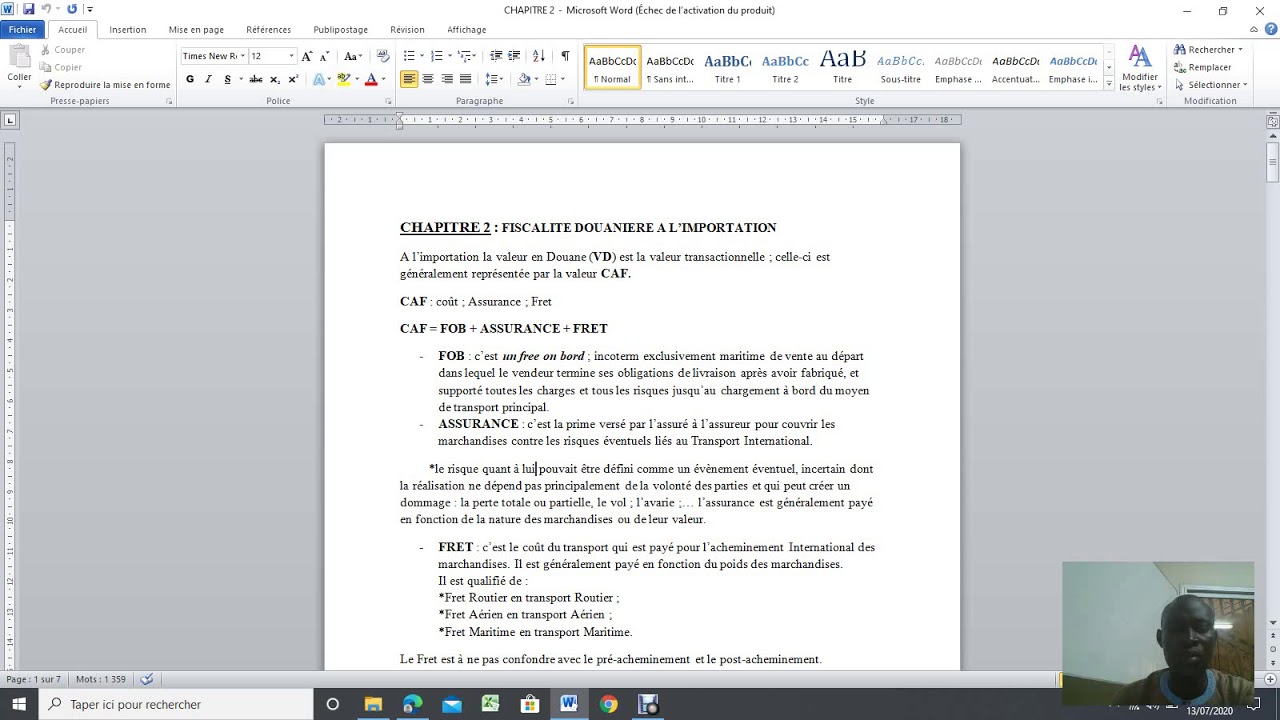Increase paragraph indent
This screenshot has width=1280, height=720.
[514, 56]
